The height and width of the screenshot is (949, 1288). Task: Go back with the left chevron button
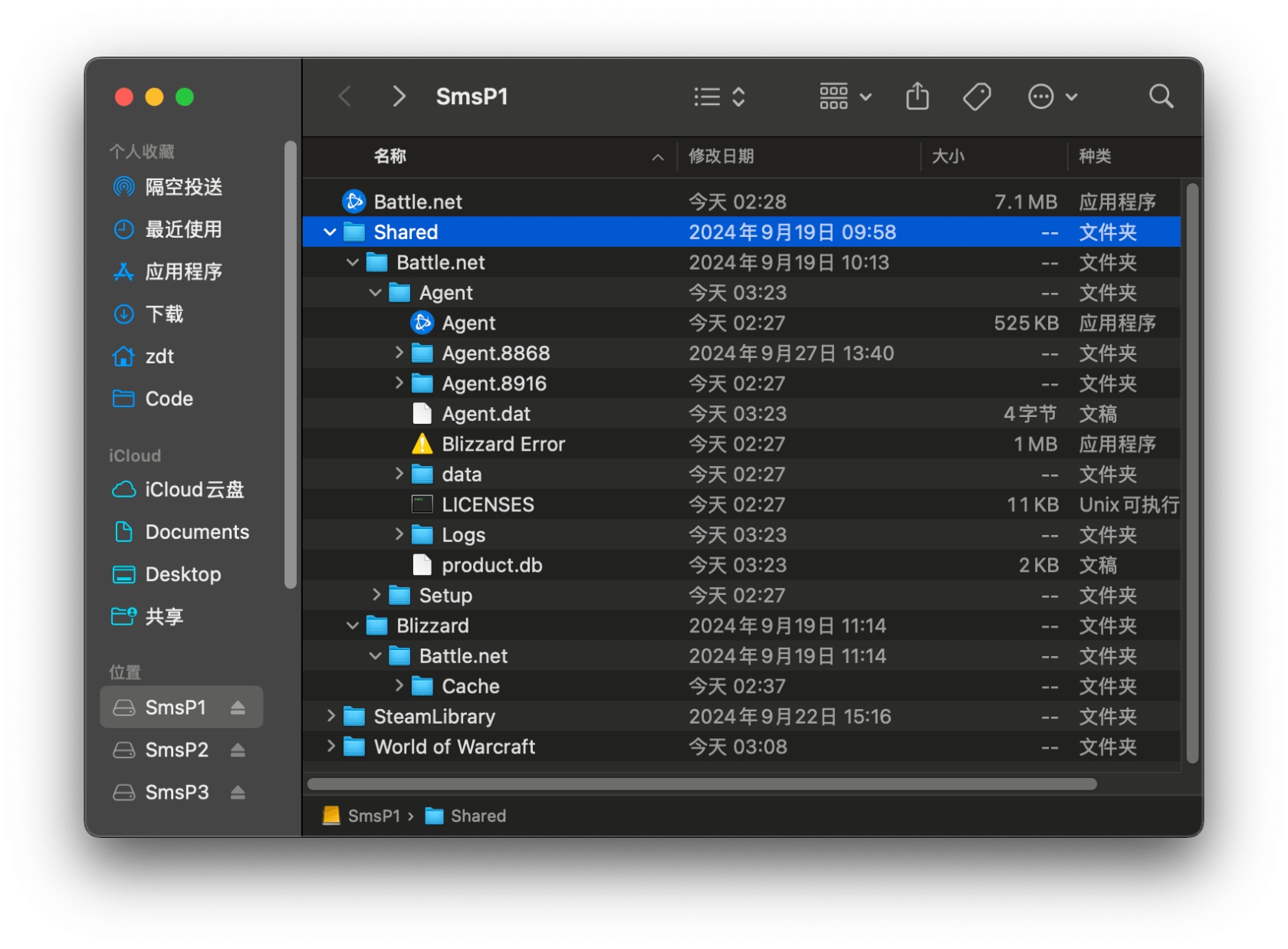[345, 97]
